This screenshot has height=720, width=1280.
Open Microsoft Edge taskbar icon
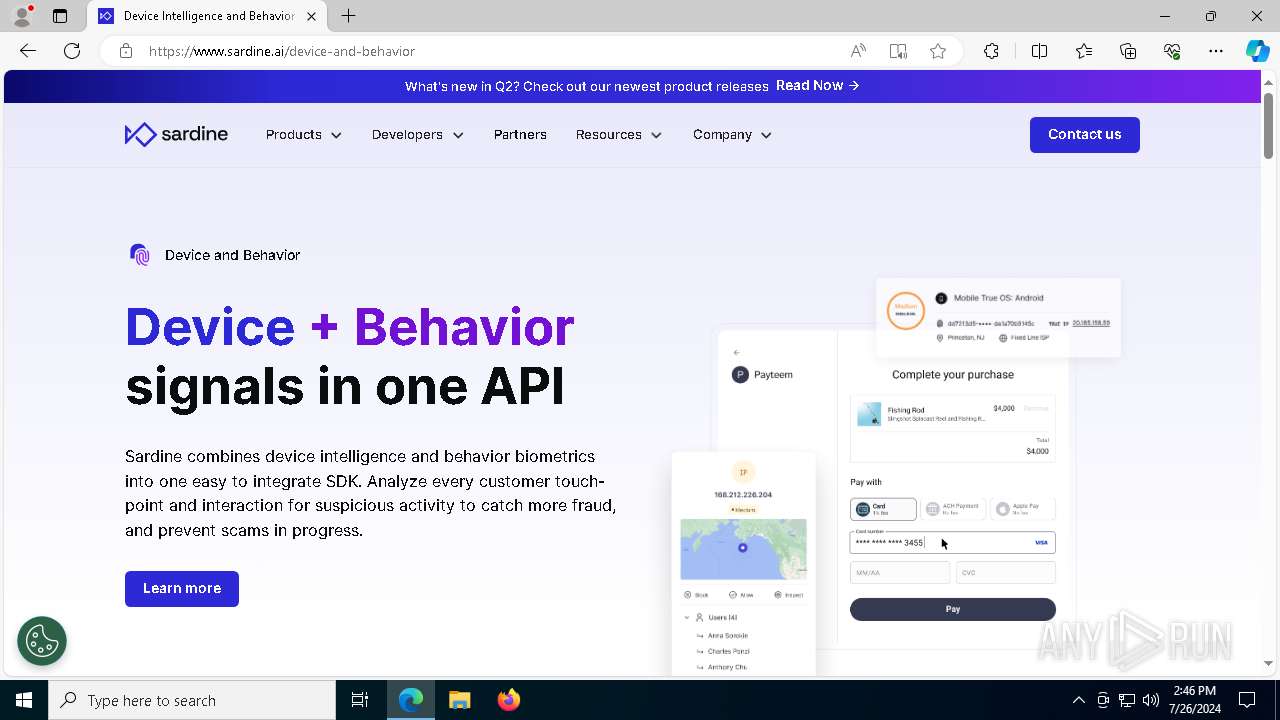(x=411, y=700)
